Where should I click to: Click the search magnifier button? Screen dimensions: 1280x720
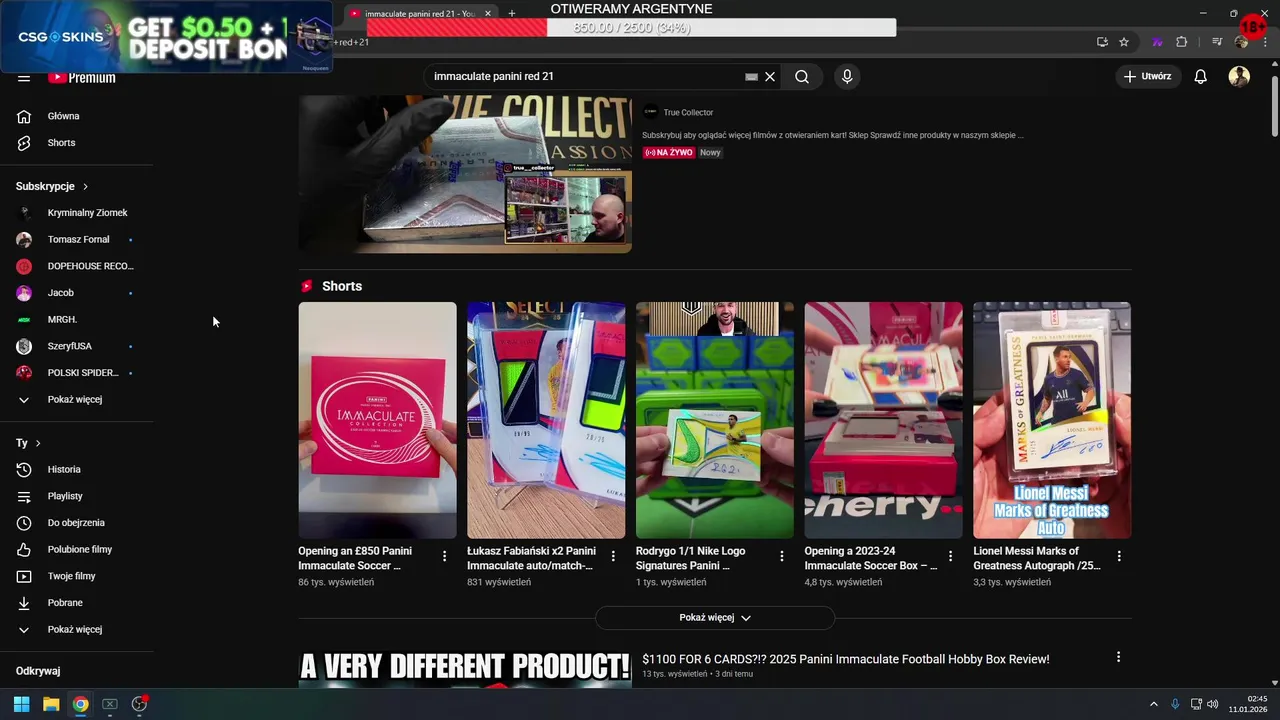pos(802,76)
